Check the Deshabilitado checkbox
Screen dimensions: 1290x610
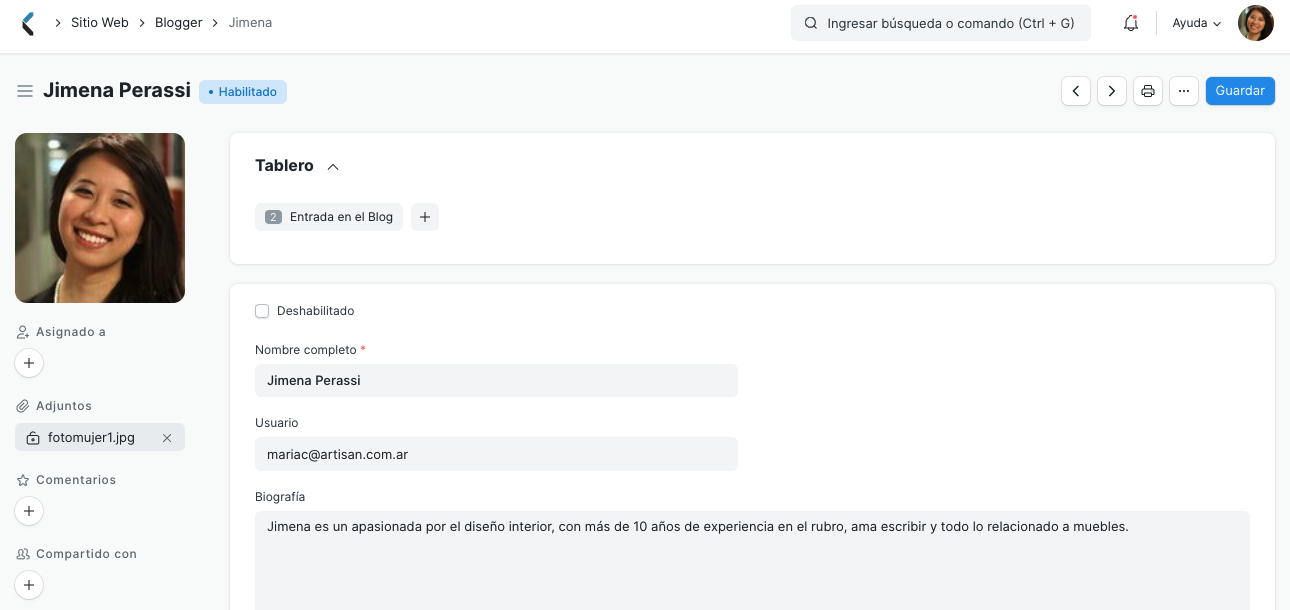point(262,311)
